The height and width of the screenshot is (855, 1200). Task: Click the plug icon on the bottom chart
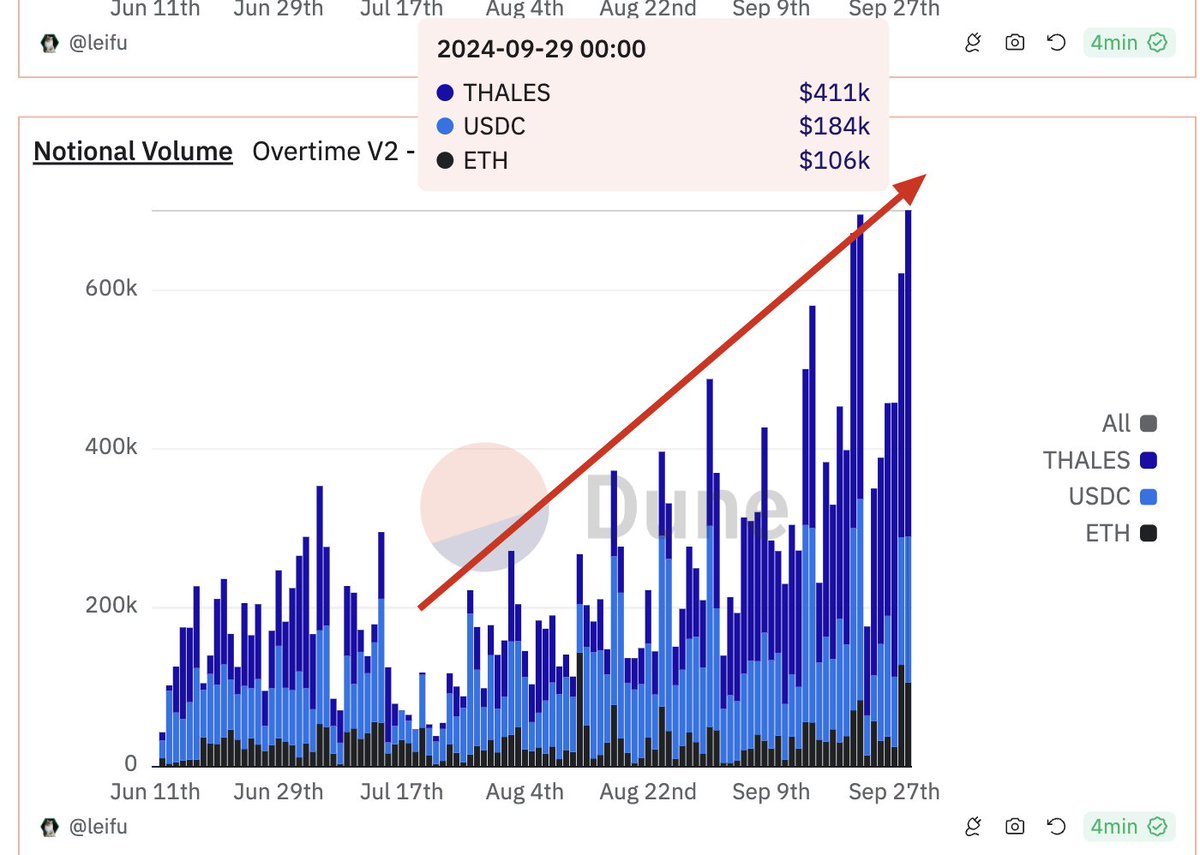click(x=973, y=827)
